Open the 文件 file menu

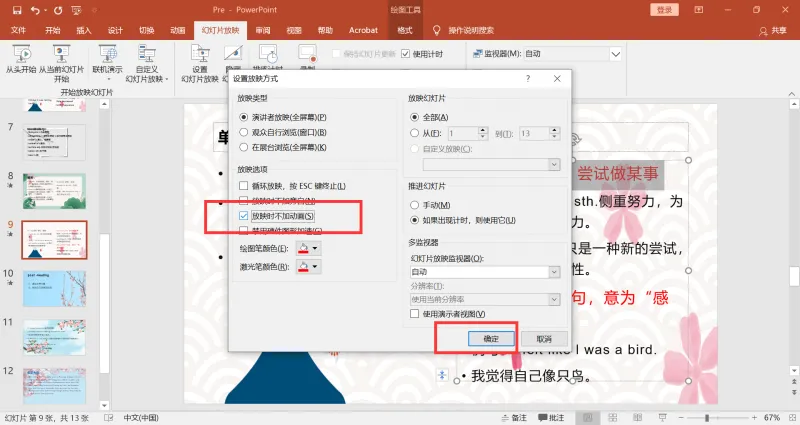pyautogui.click(x=18, y=30)
